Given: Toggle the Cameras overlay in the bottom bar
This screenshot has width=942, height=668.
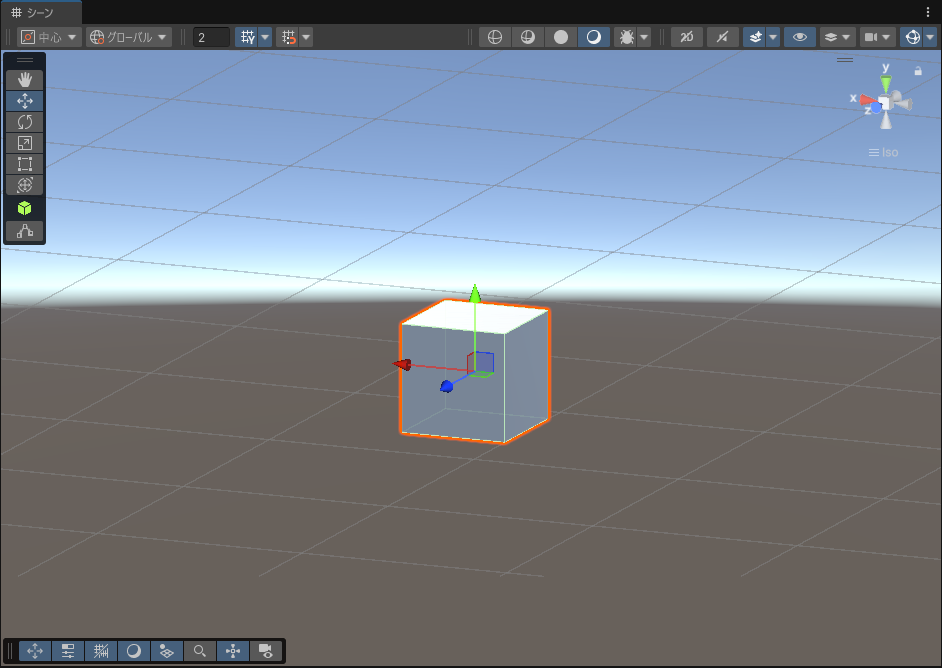Looking at the screenshot, I should coord(266,651).
